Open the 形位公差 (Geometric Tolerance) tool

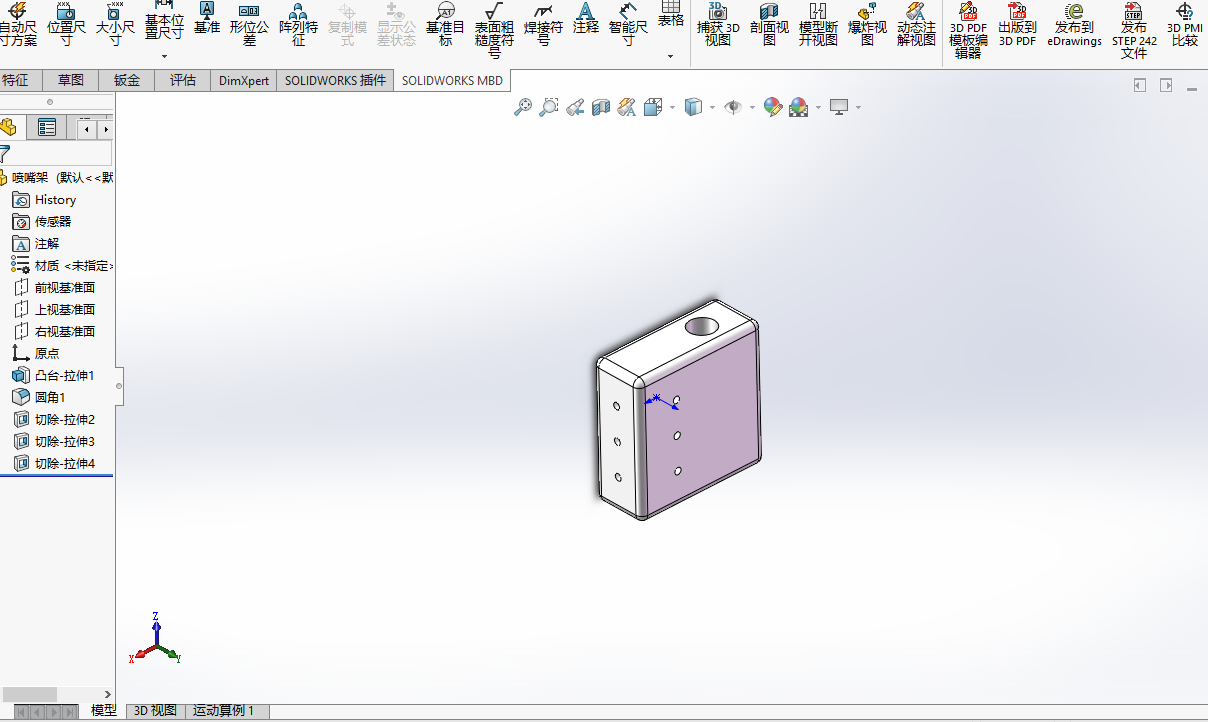[249, 25]
